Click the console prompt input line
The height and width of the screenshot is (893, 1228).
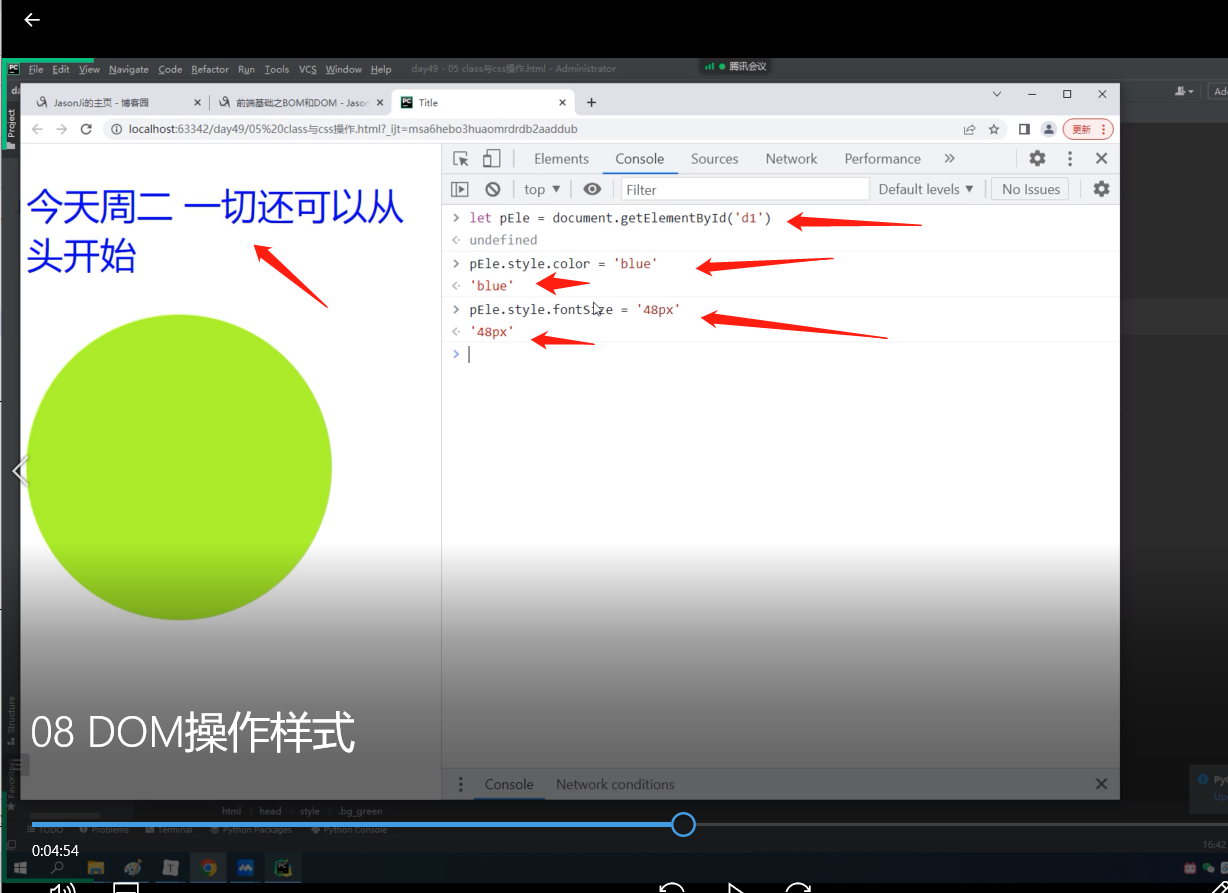(x=790, y=354)
